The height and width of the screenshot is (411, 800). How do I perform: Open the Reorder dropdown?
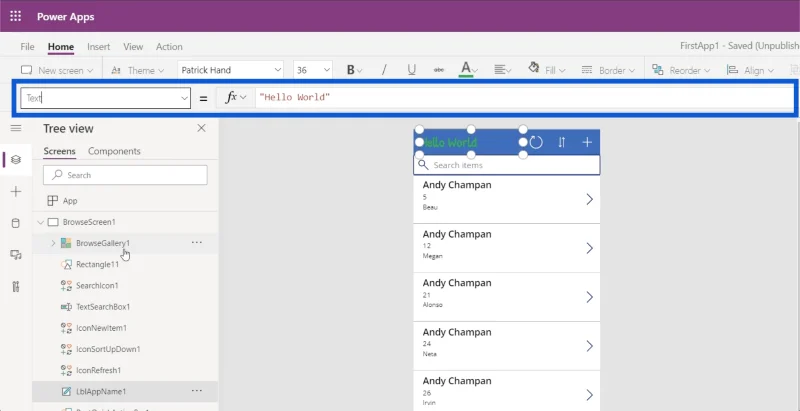tap(681, 70)
